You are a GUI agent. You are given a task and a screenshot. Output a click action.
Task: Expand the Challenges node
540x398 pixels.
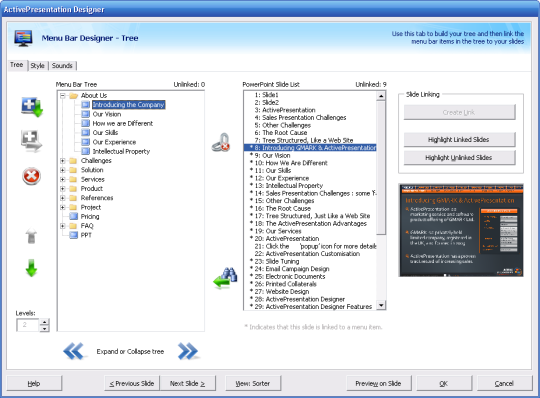63,161
